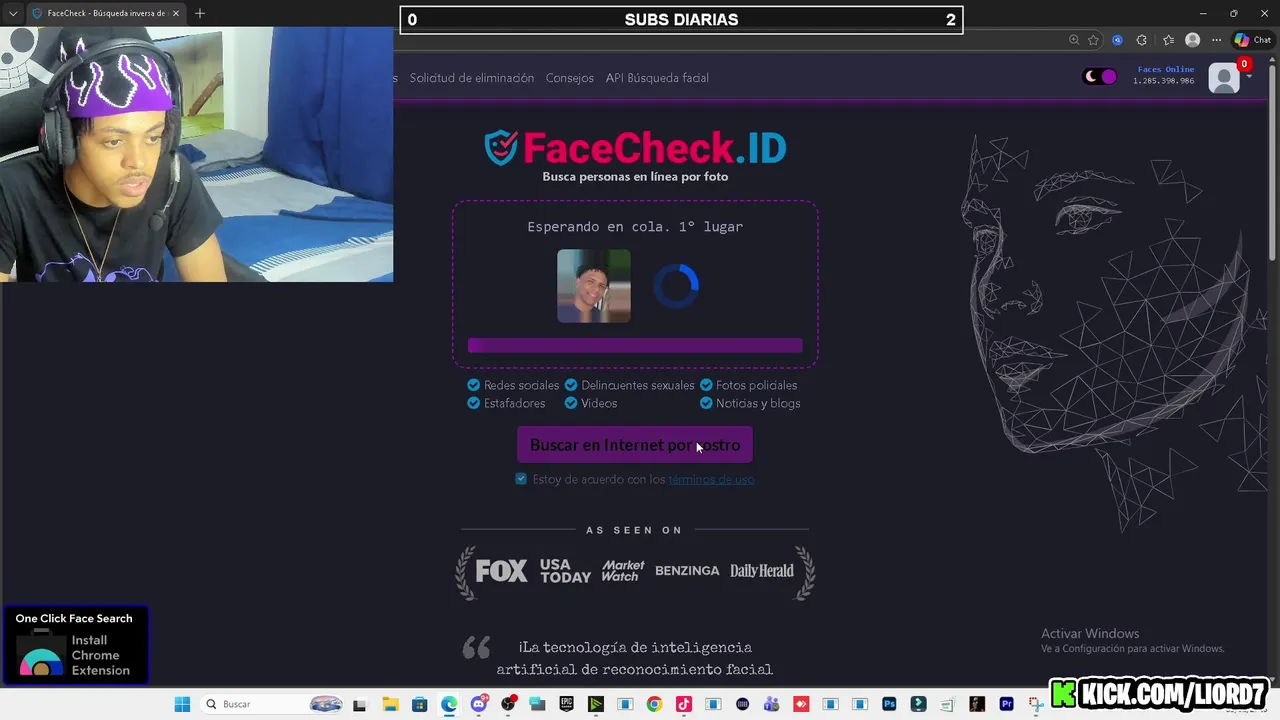The height and width of the screenshot is (720, 1280).
Task: Toggle the Redes sociales check
Action: (474, 385)
